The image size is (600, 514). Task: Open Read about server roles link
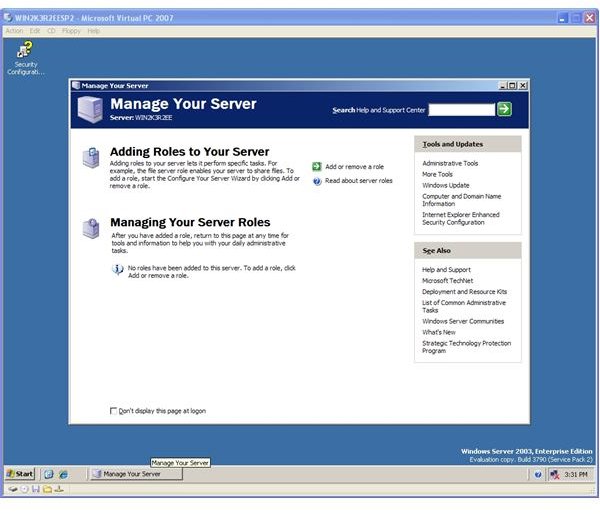coord(359,181)
